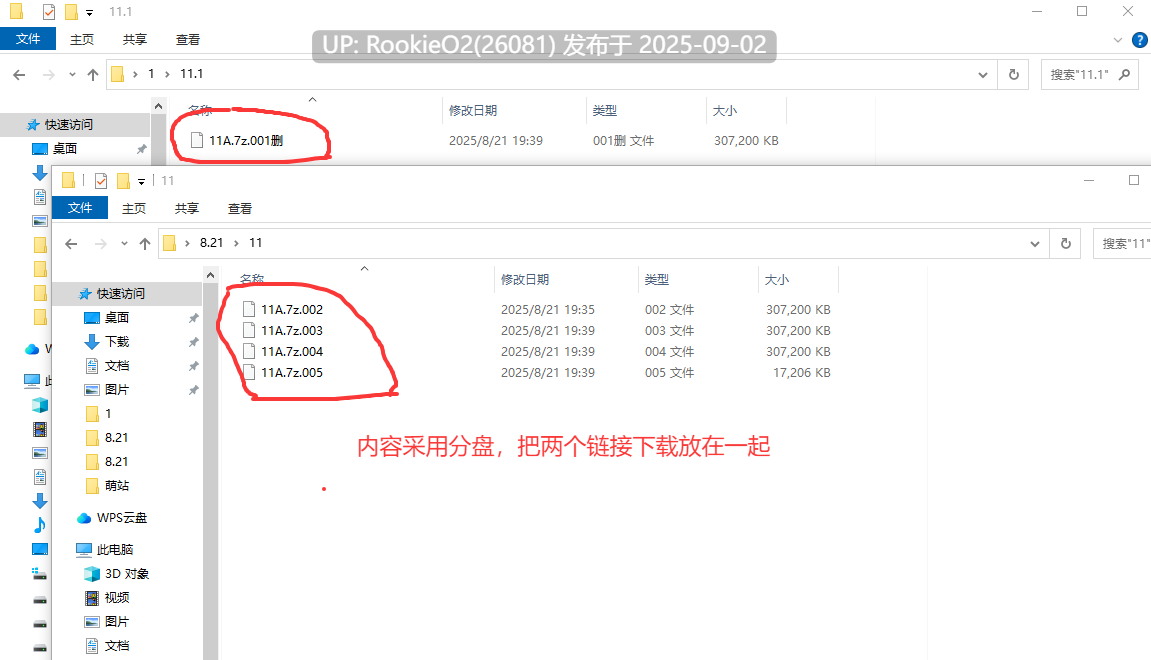Click the 11A.7z.005 file icon
1151x660 pixels.
pos(249,372)
